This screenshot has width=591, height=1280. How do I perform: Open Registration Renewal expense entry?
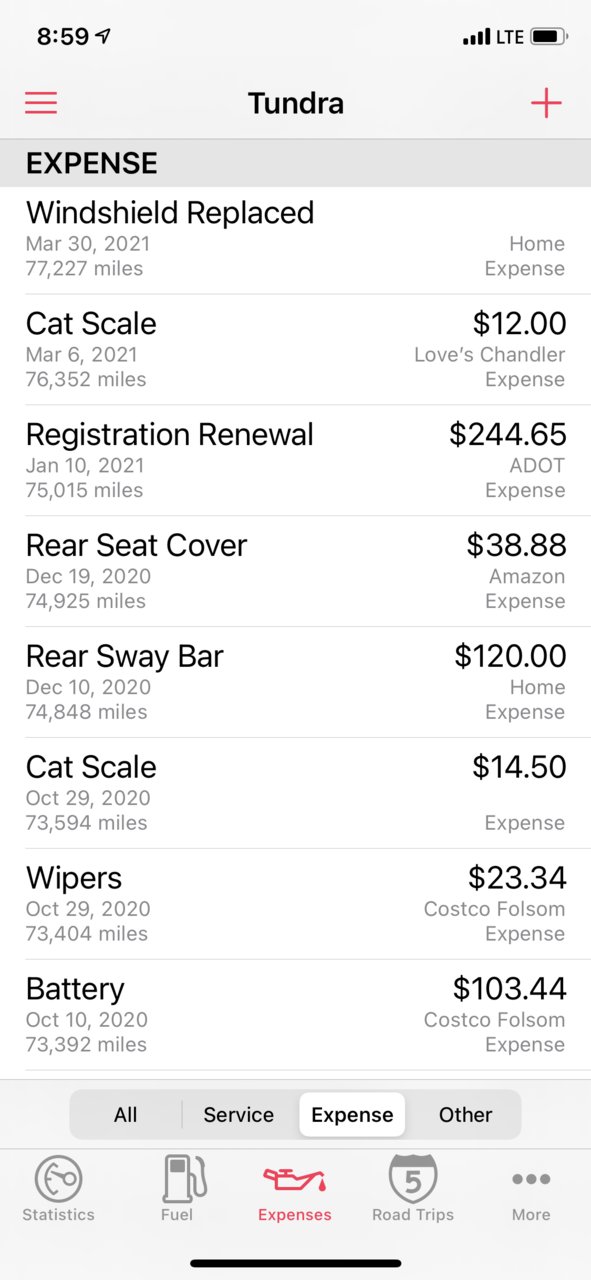click(295, 461)
